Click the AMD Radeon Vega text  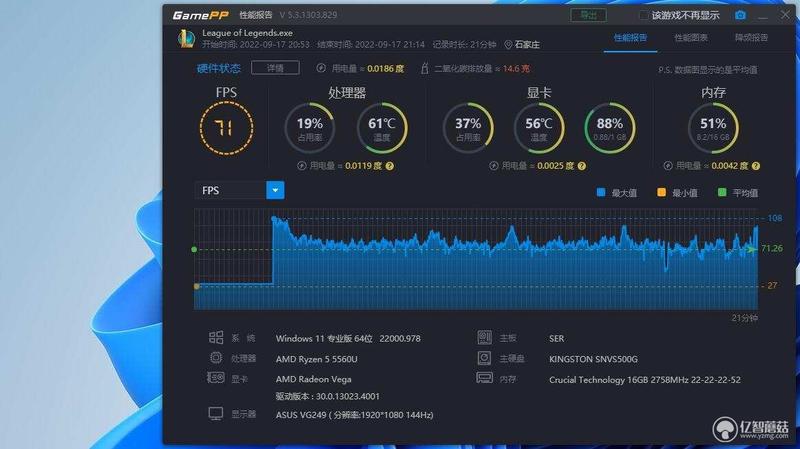[313, 379]
